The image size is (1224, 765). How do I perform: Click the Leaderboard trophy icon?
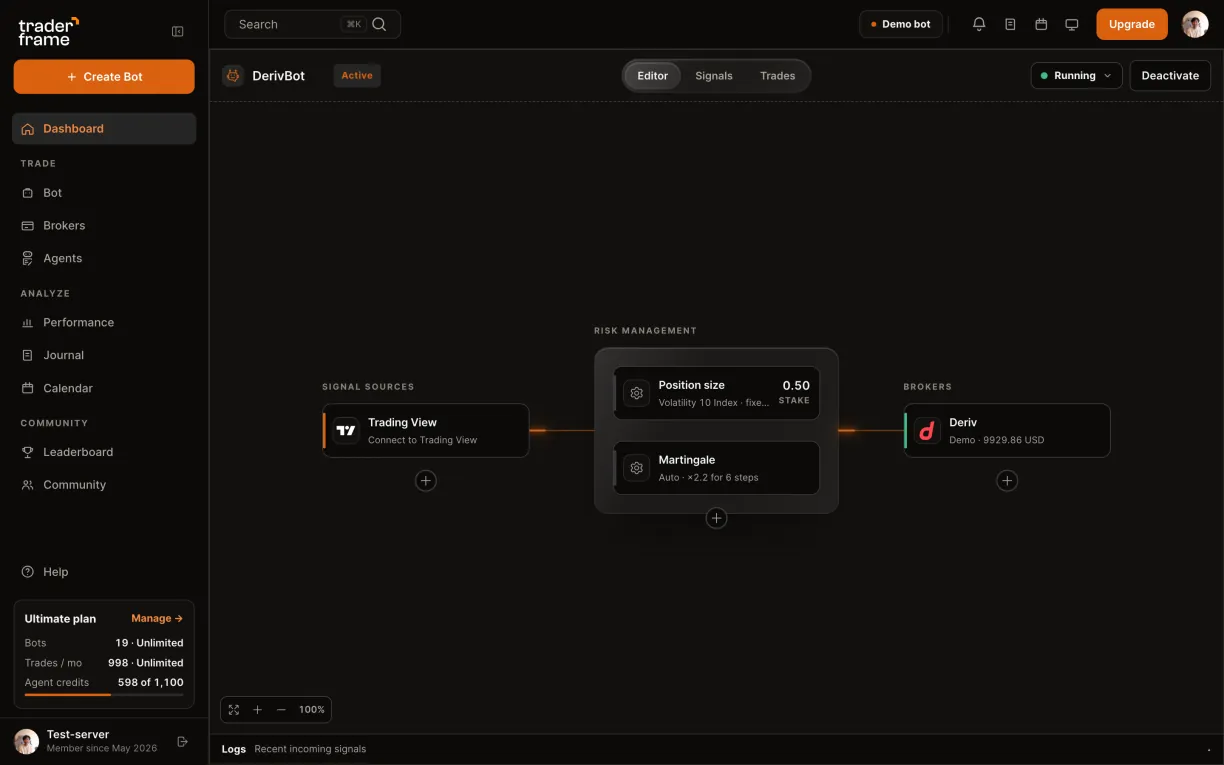[x=28, y=452]
